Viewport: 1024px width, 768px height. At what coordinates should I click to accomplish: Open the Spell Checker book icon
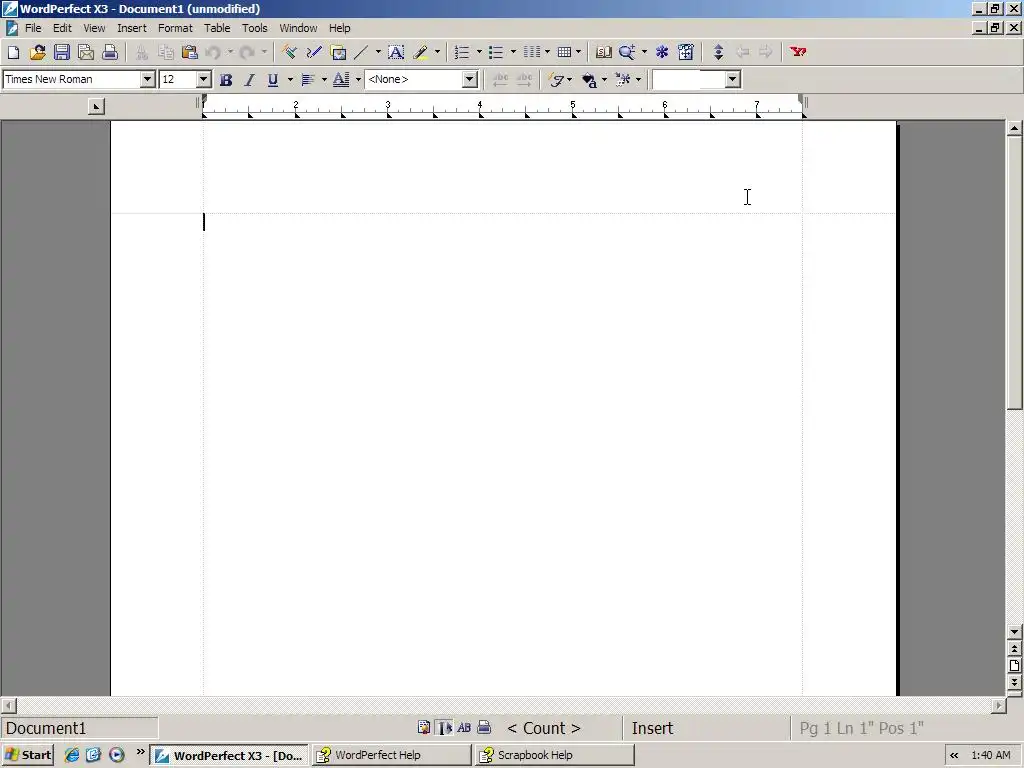coord(603,52)
